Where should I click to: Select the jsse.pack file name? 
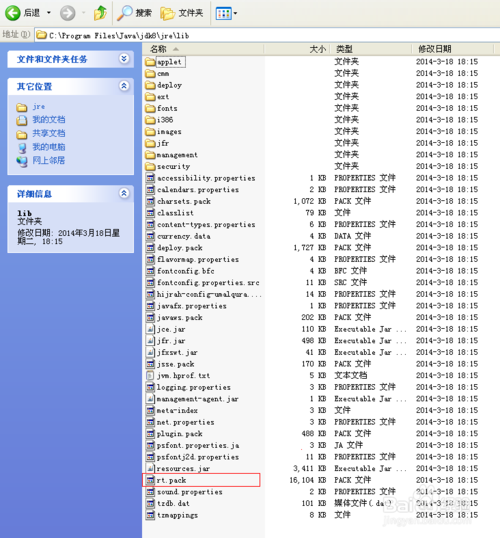tap(175, 364)
